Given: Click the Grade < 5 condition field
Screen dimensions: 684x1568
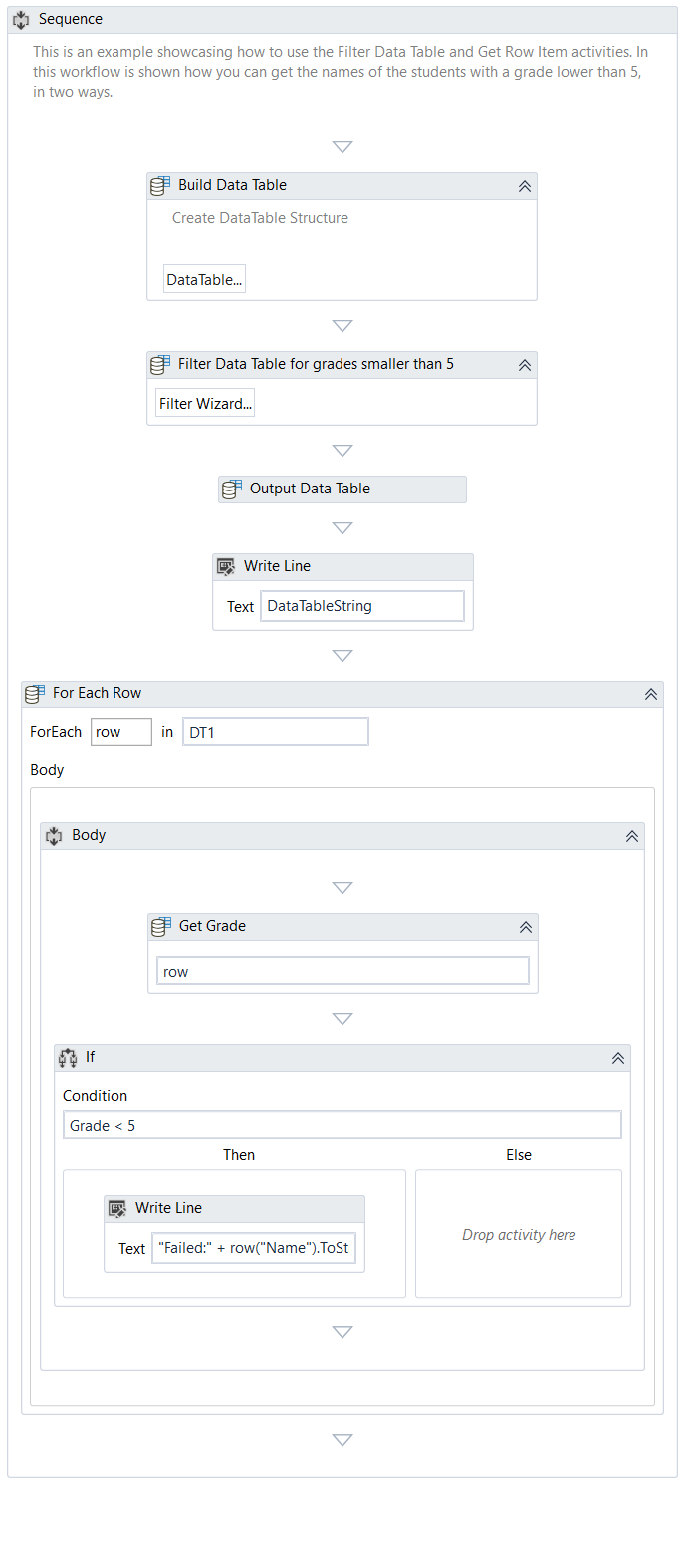Looking at the screenshot, I should [x=342, y=1126].
